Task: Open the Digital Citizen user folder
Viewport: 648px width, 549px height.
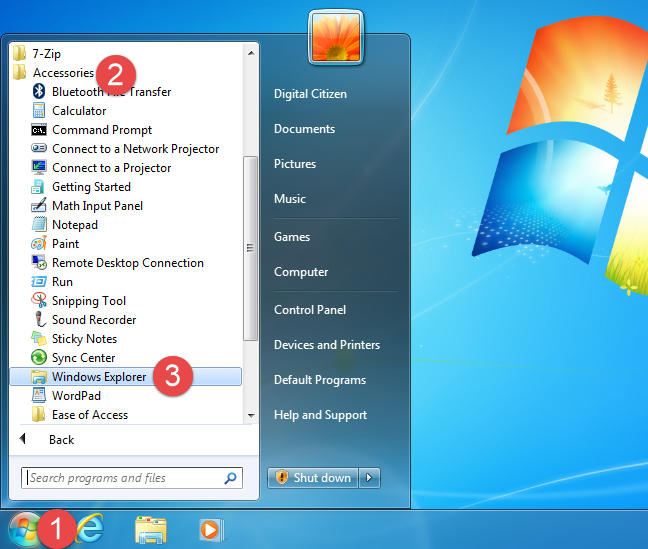Action: (x=310, y=94)
